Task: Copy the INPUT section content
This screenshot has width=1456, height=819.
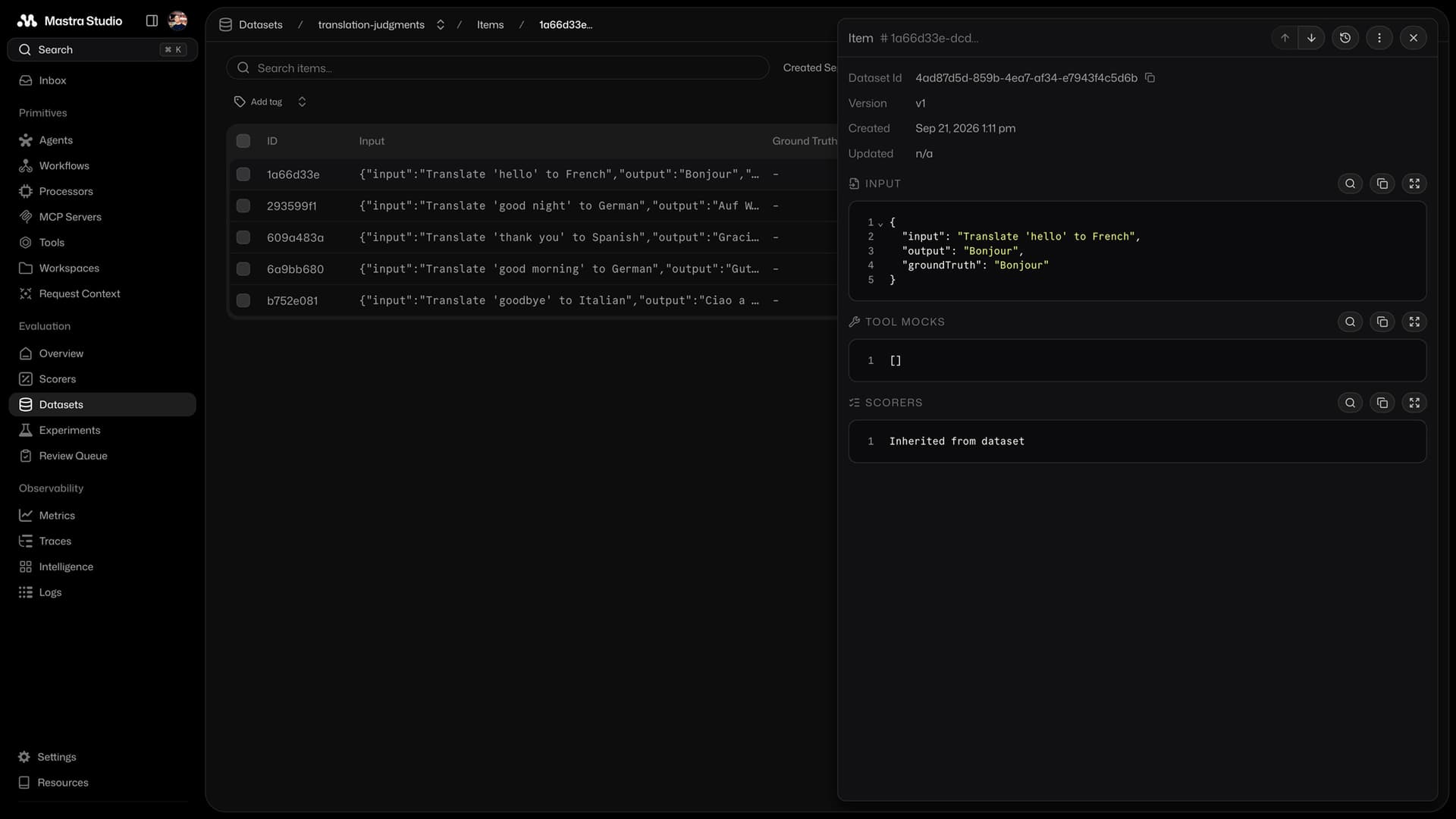Action: [x=1382, y=184]
